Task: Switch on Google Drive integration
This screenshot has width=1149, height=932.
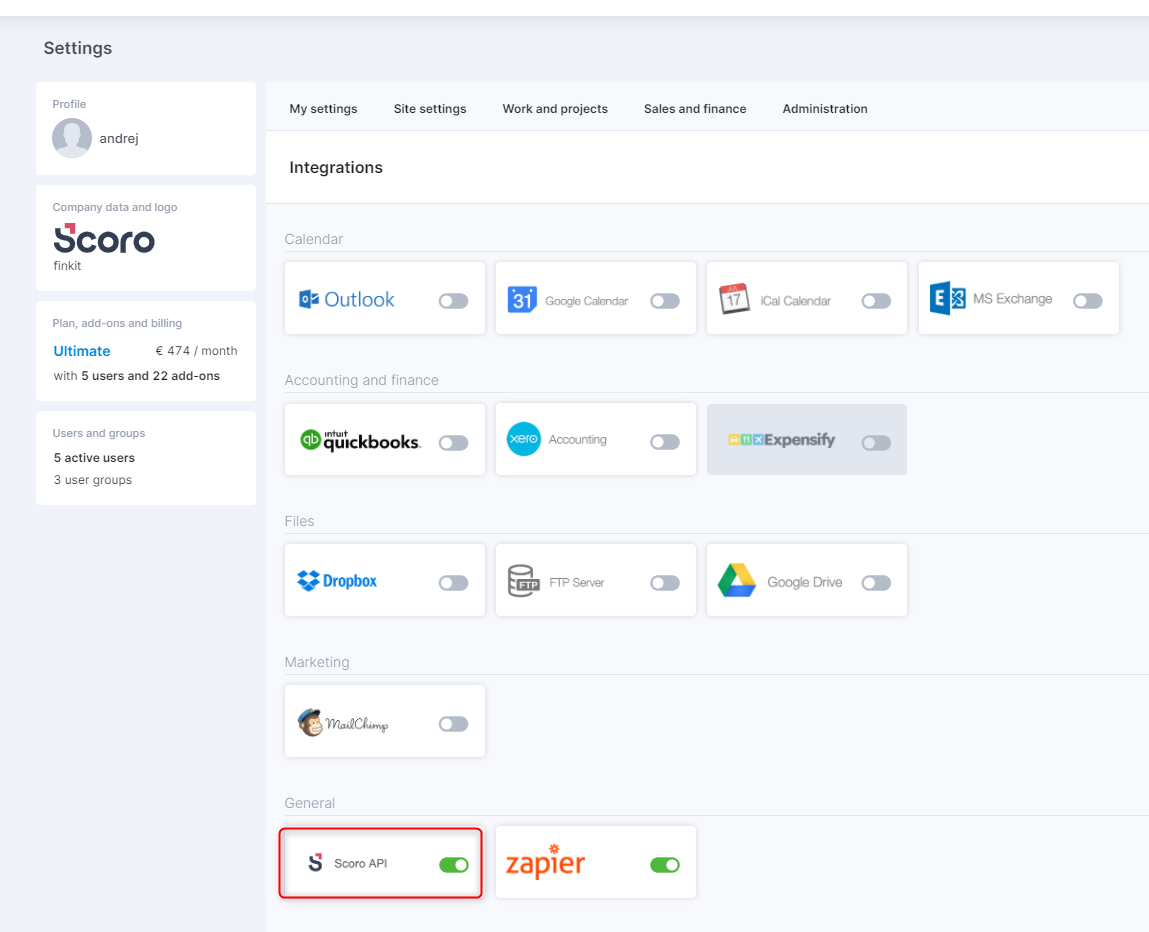Action: 876,582
